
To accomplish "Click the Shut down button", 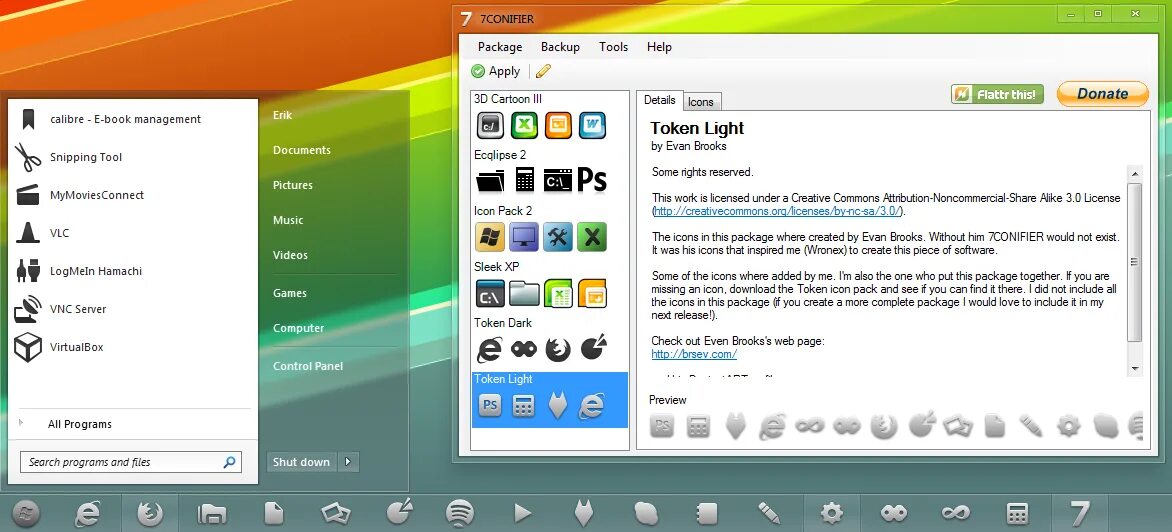I will pos(301,462).
